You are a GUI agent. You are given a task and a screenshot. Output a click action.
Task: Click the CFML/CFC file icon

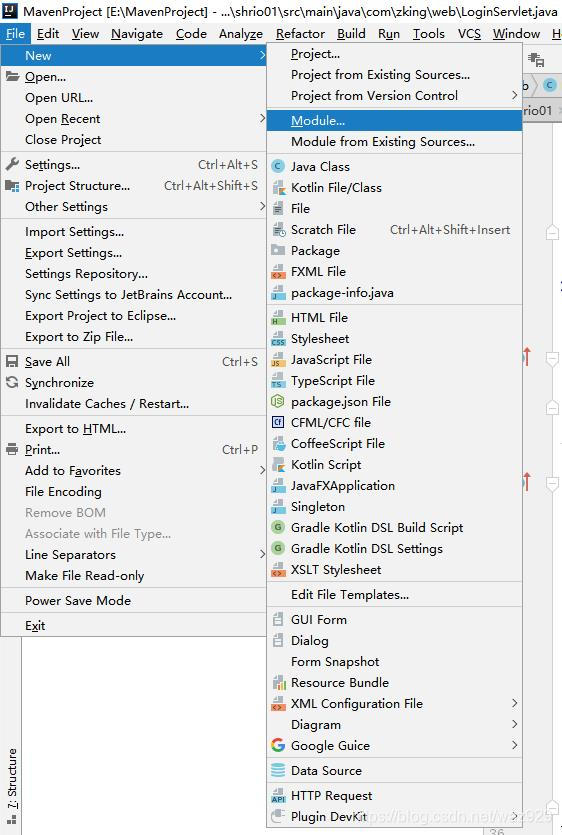click(x=278, y=422)
